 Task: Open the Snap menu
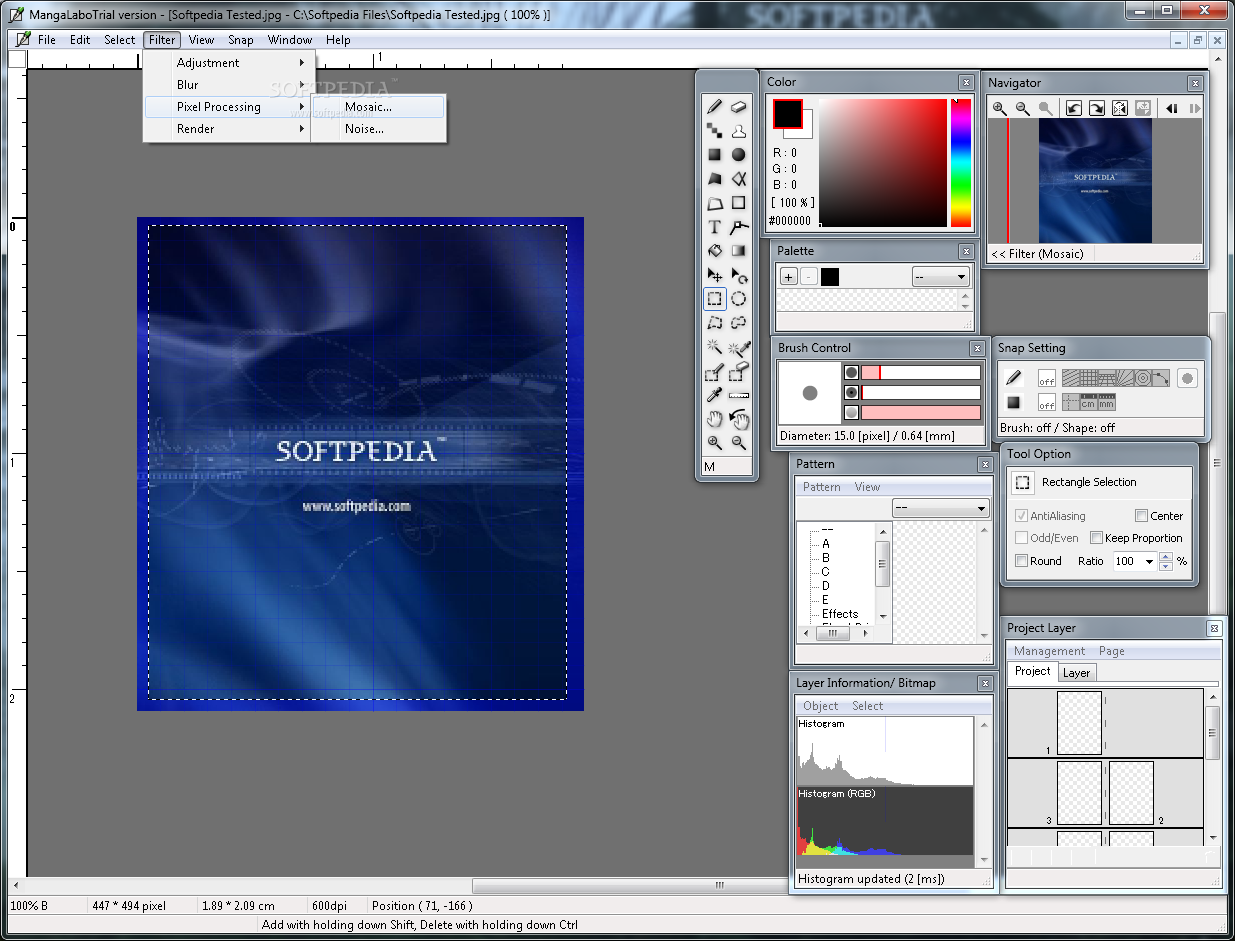coord(241,40)
